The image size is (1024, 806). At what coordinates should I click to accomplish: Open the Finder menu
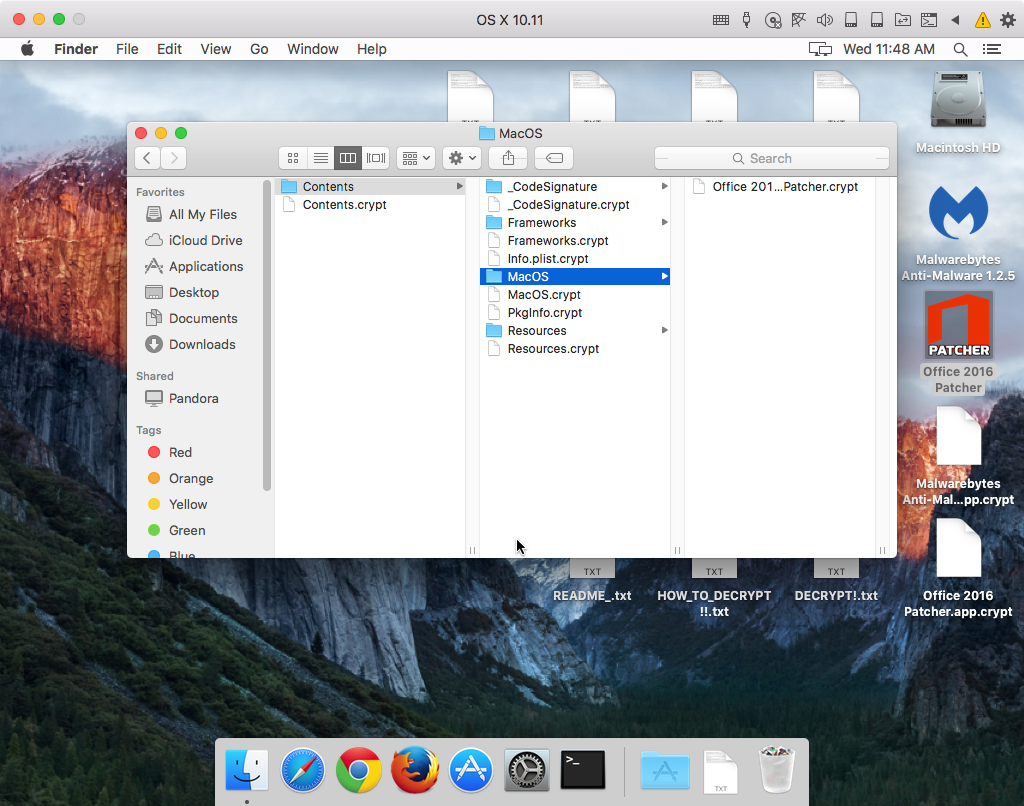coord(76,49)
